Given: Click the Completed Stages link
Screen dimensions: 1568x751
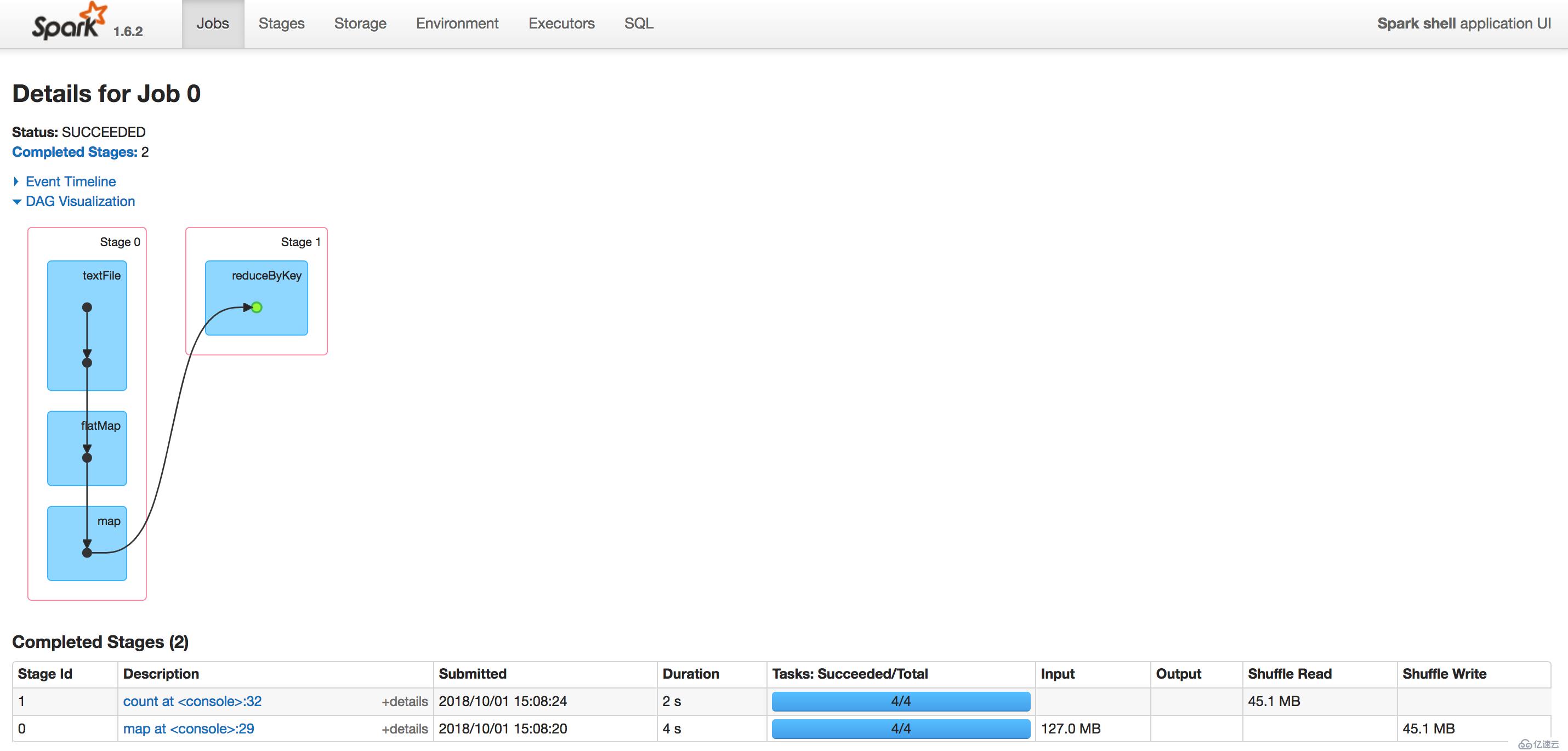Looking at the screenshot, I should 75,152.
